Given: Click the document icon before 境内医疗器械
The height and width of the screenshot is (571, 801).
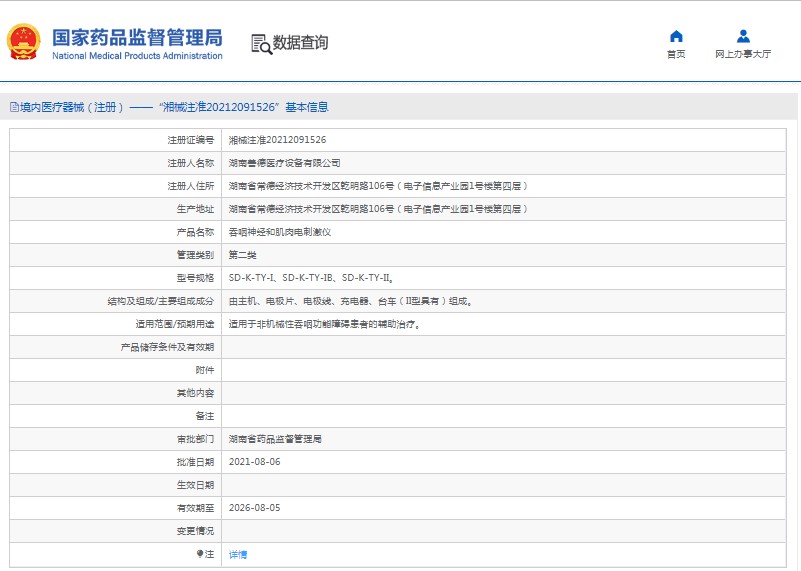Looking at the screenshot, I should pos(14,107).
